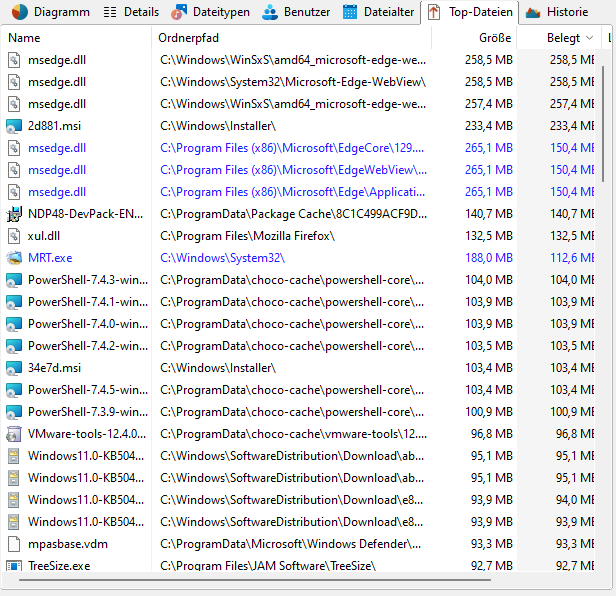Click the 233,4 MB size value
Image resolution: width=616 pixels, height=596 pixels.
[x=489, y=126]
